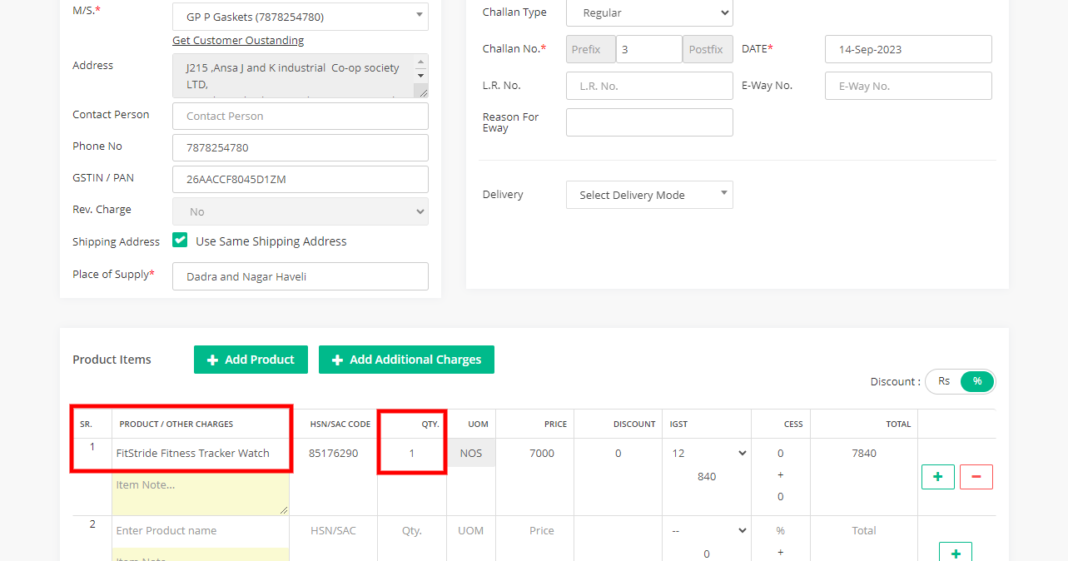Click the Total value 7840
1068x561 pixels.
pos(864,453)
